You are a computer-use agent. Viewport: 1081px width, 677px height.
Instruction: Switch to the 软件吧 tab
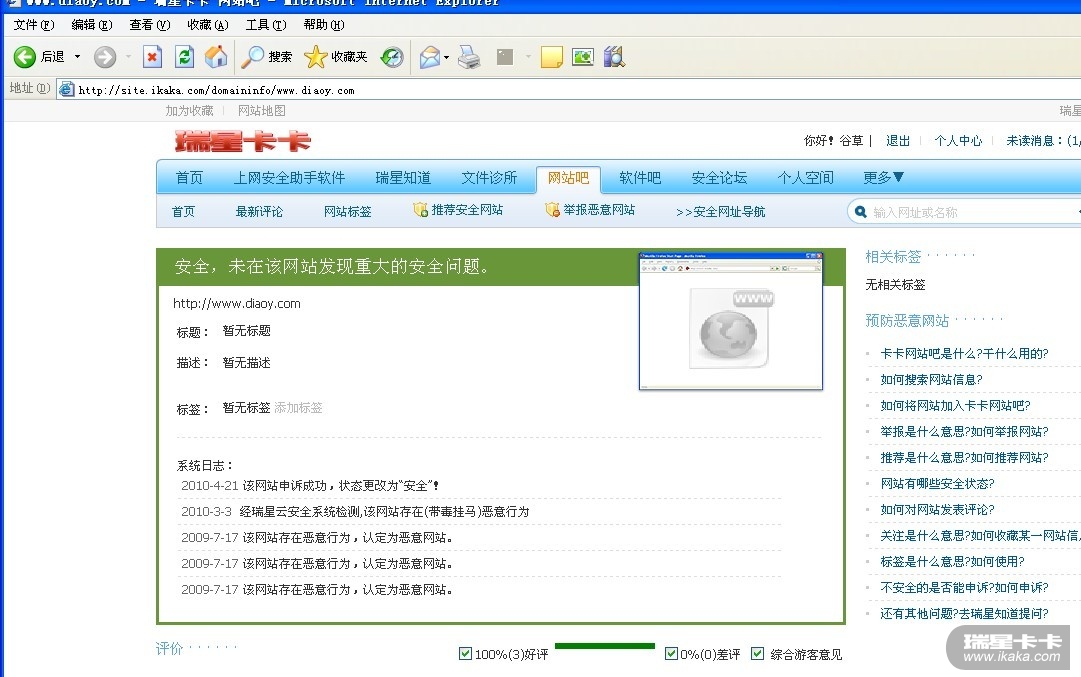[x=640, y=178]
